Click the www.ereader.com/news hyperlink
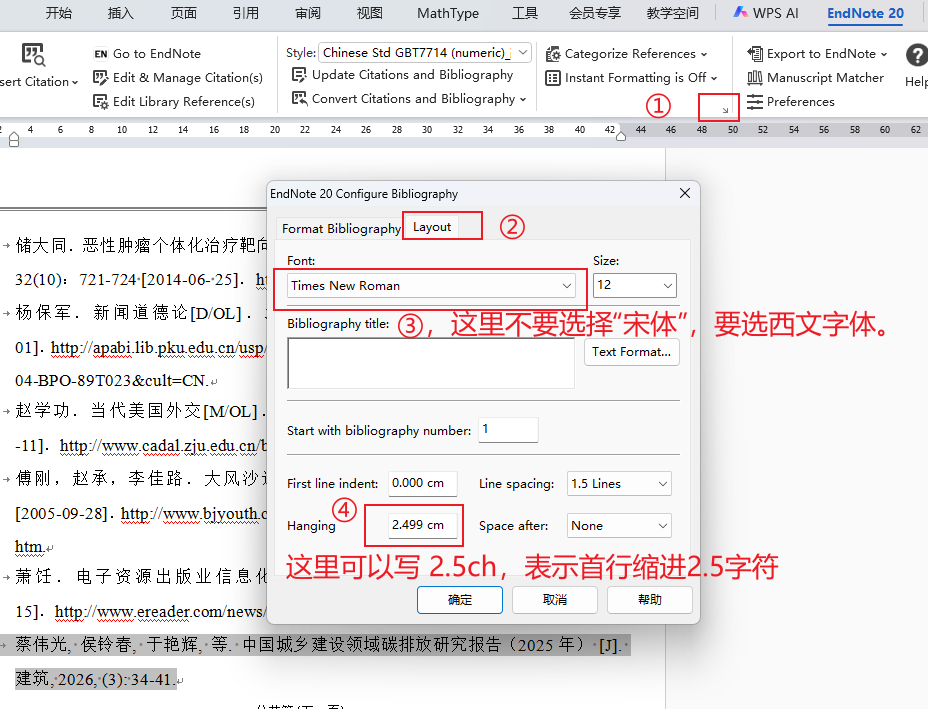 [x=160, y=611]
